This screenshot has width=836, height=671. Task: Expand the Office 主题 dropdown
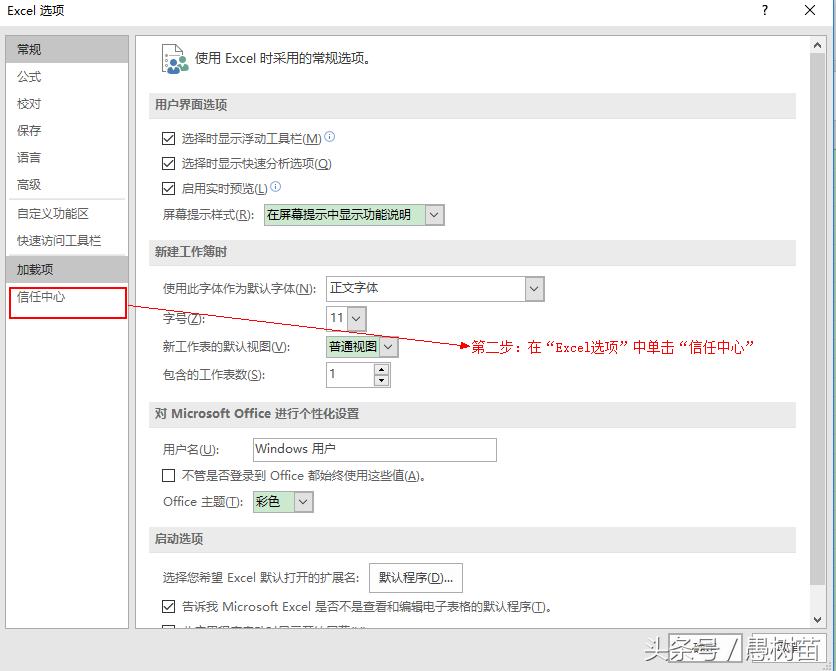(304, 501)
